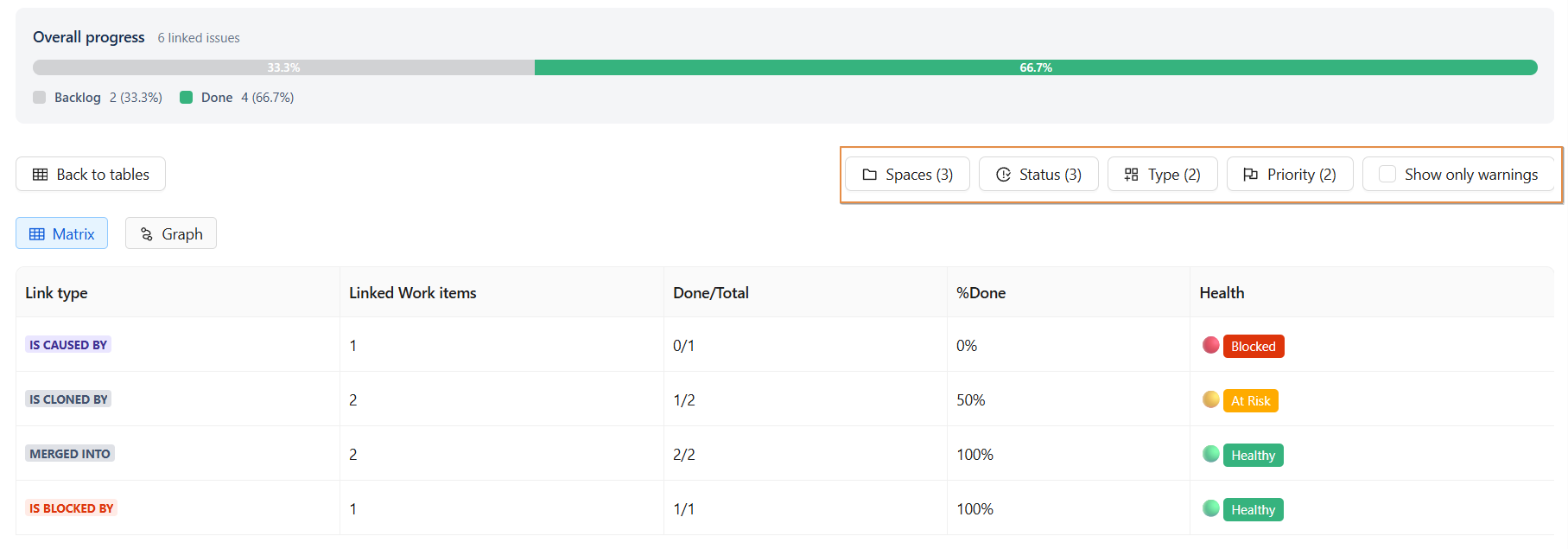Select the IS BLOCKED BY label

[x=71, y=508]
